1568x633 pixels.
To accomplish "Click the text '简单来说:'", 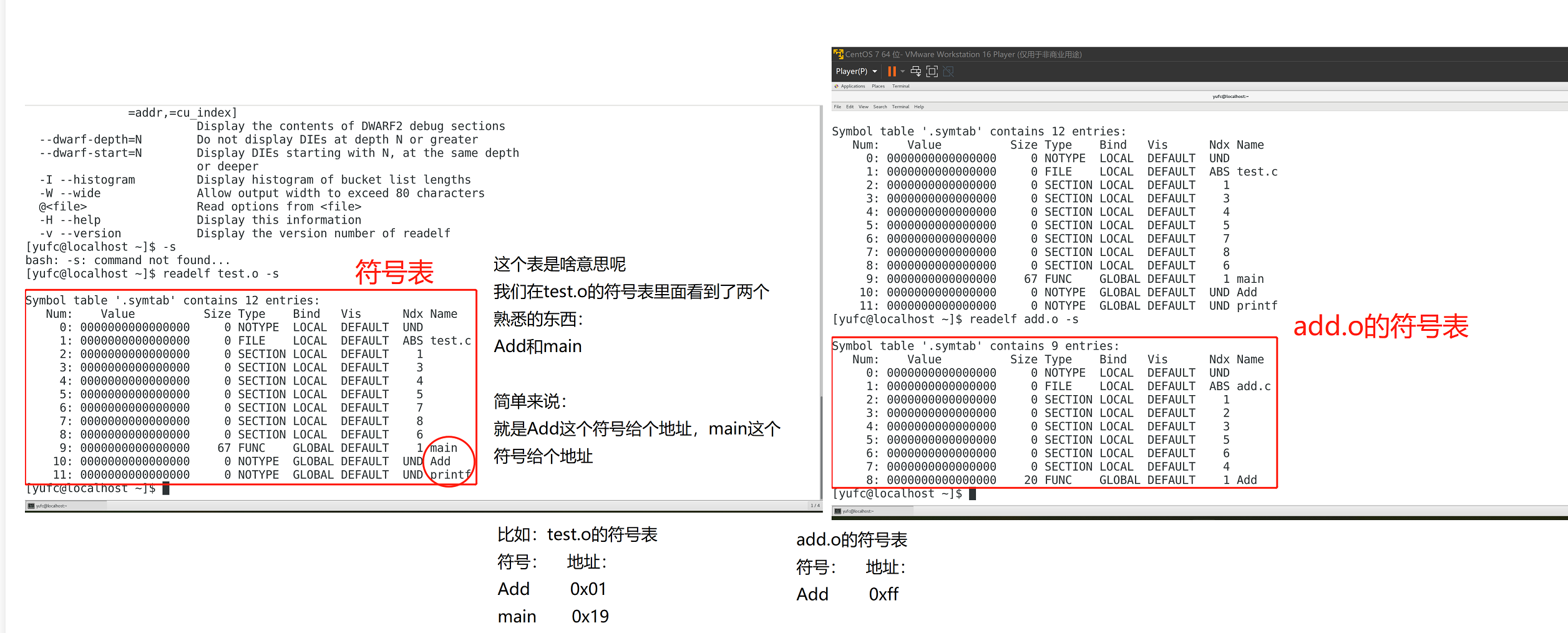I will (530, 401).
